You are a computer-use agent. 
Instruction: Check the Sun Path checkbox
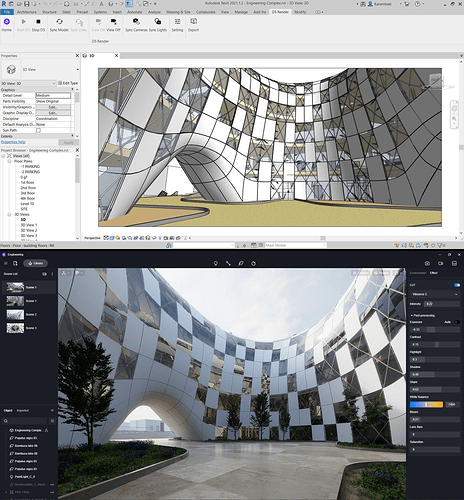(38, 130)
